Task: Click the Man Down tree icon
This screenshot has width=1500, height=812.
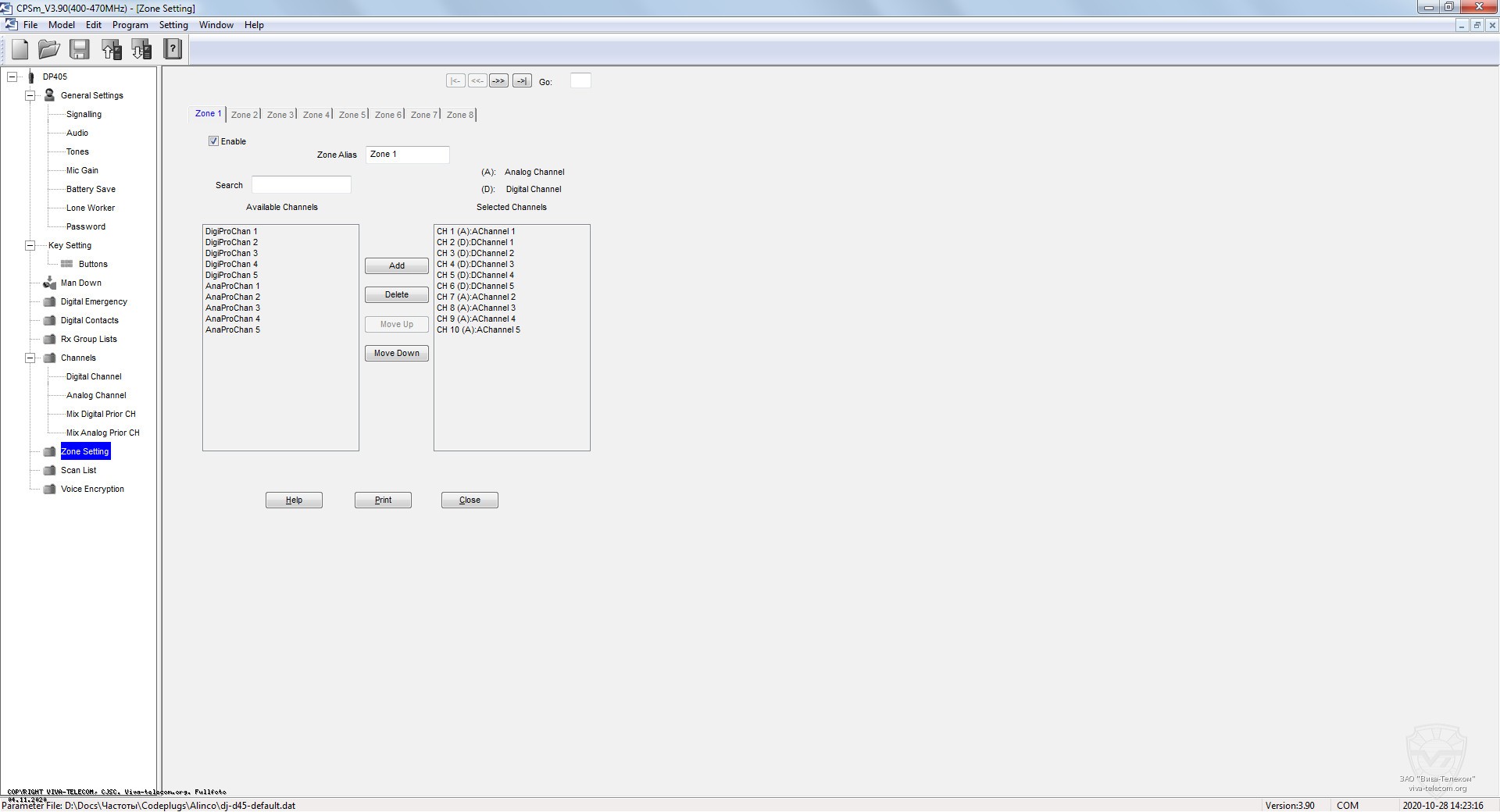Action: [49, 283]
